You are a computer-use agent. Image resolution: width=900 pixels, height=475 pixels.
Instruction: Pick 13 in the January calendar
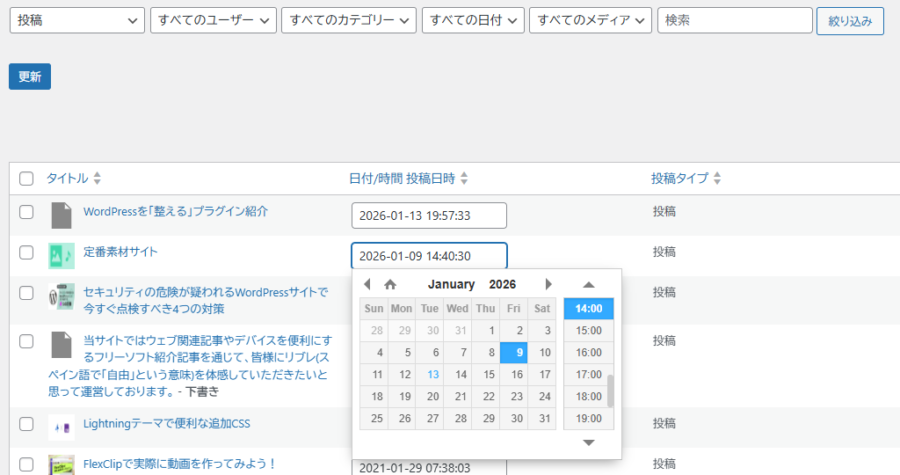tap(433, 374)
